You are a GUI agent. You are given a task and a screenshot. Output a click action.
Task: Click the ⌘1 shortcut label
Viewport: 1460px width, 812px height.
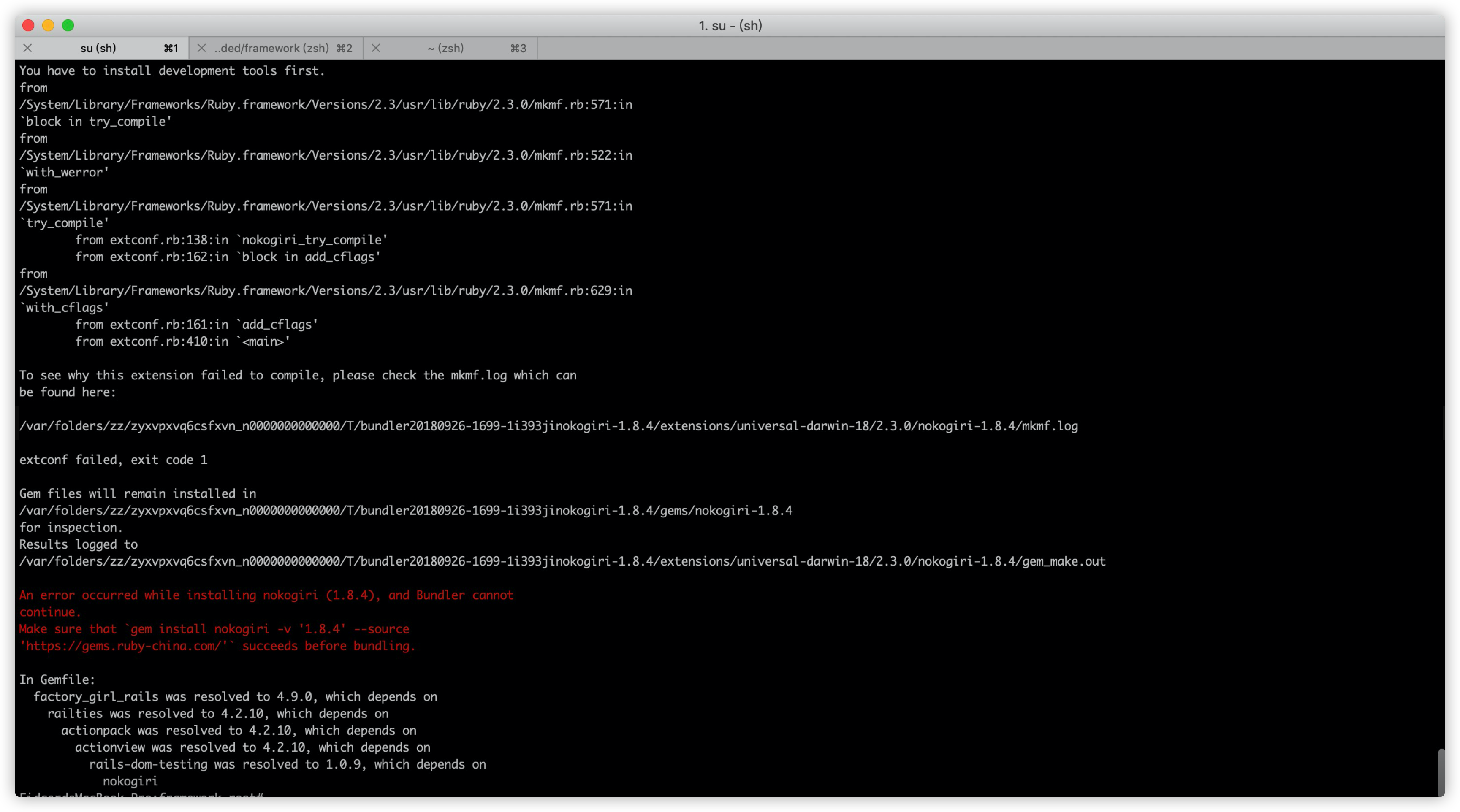coord(171,48)
